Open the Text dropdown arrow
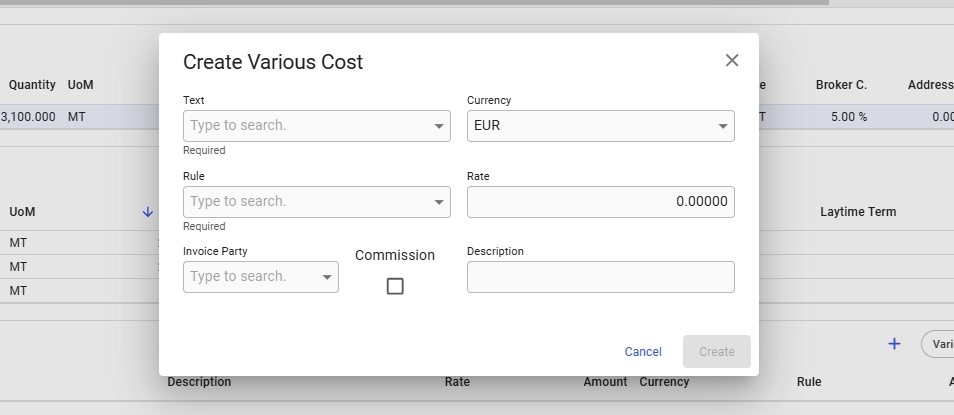 (439, 127)
